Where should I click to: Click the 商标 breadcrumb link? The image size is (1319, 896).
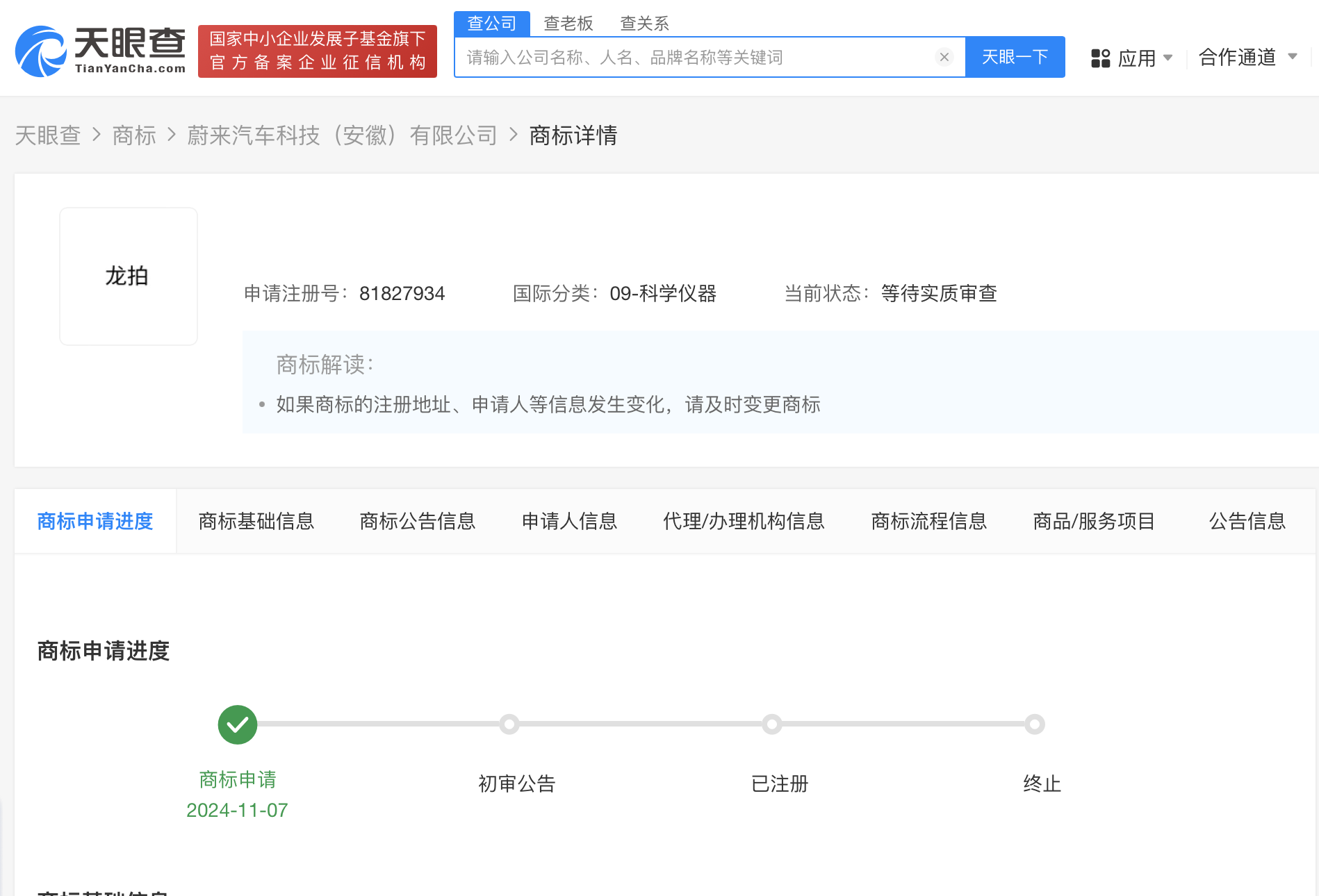point(134,135)
